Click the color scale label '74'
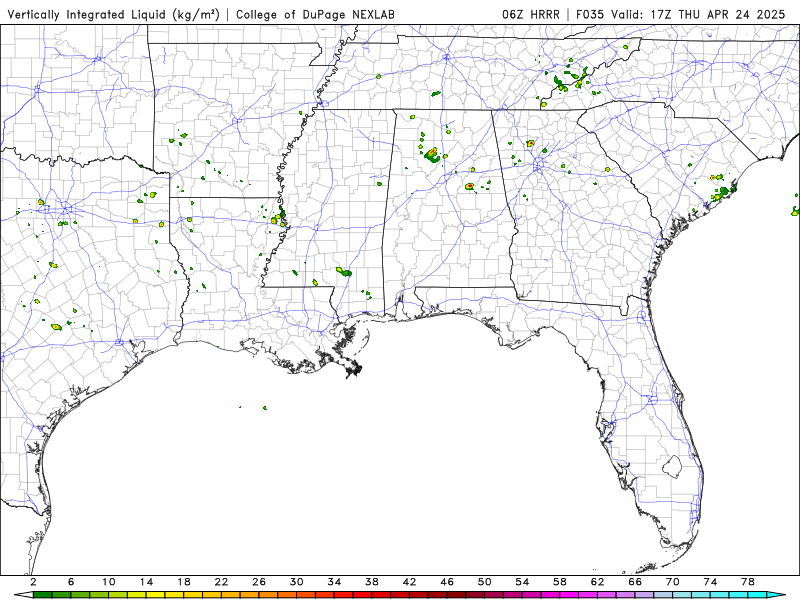Screen dimensions: 800x600 point(710,582)
